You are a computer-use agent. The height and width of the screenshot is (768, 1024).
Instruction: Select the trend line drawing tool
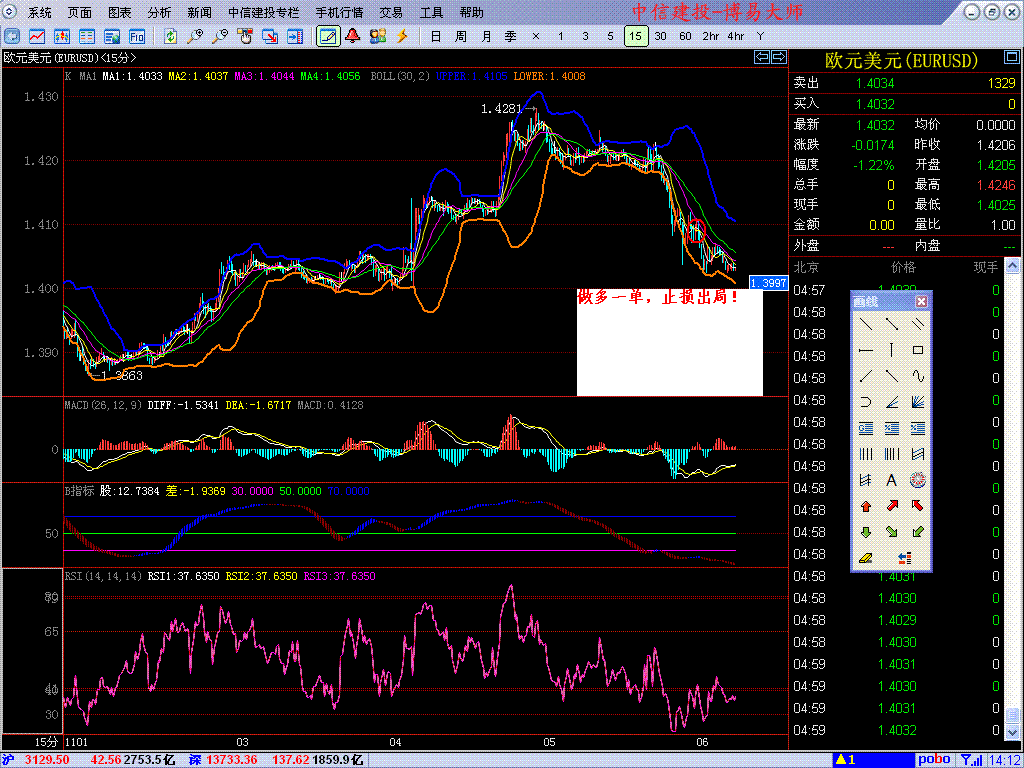point(865,323)
